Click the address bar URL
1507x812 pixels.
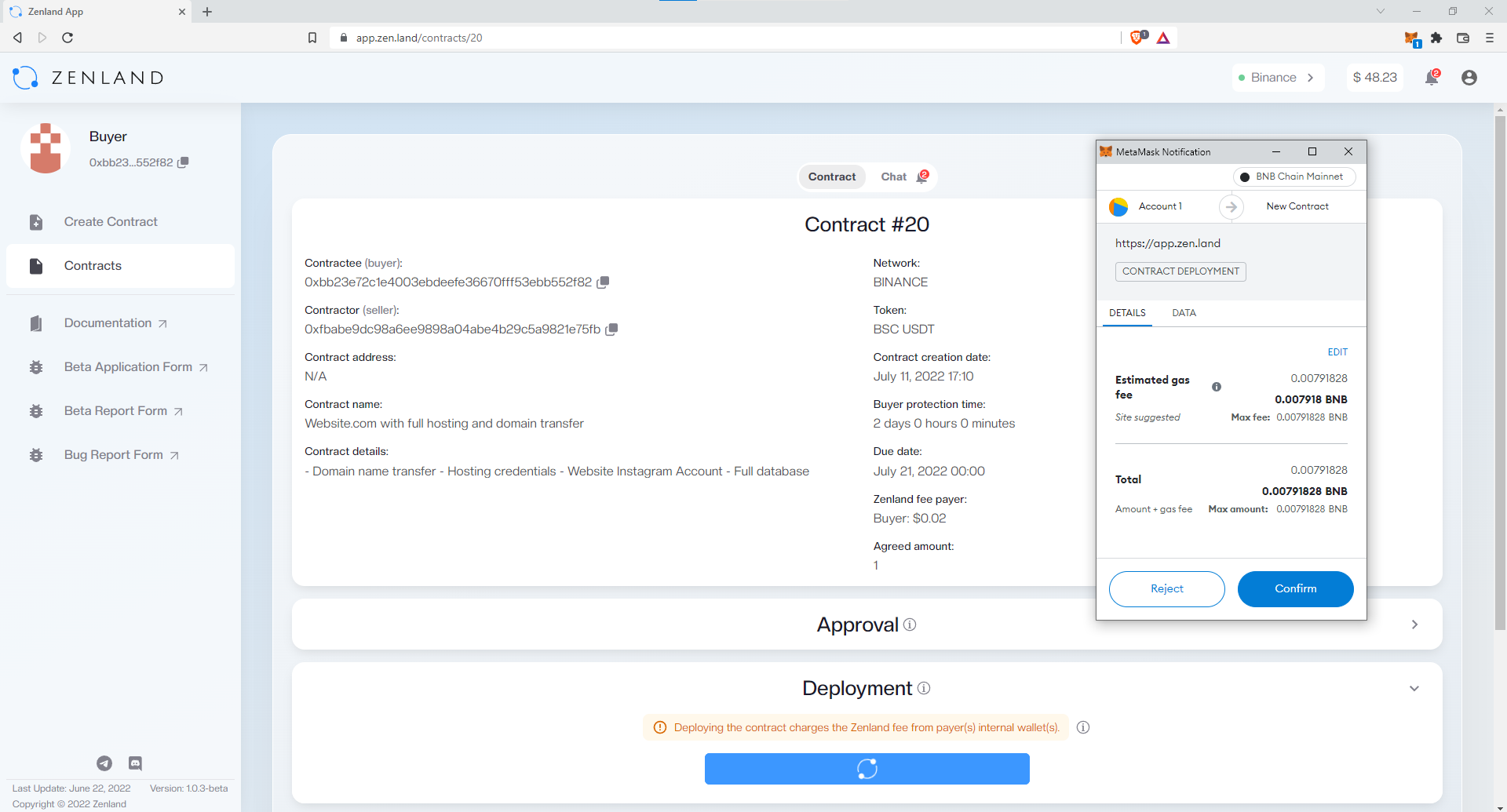(x=419, y=38)
